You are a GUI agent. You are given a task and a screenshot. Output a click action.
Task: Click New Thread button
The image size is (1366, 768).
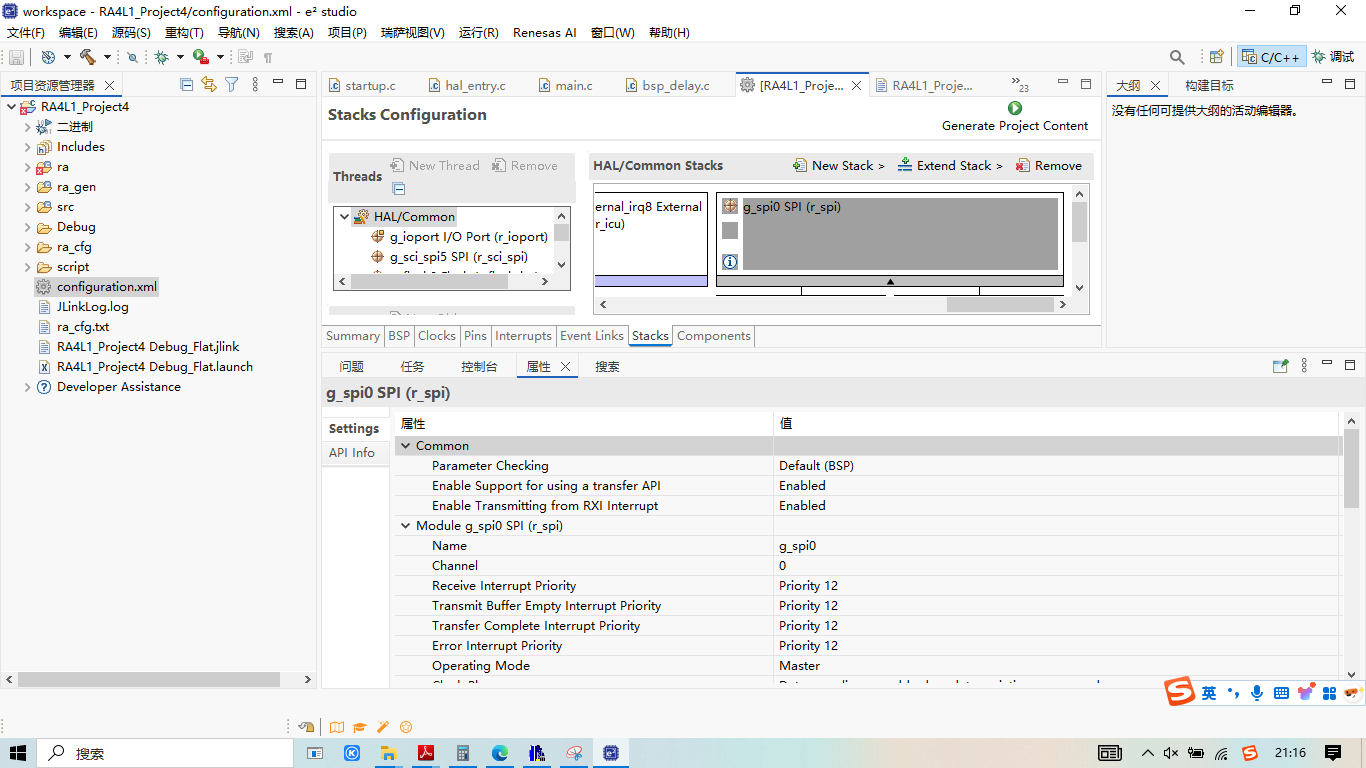point(435,166)
